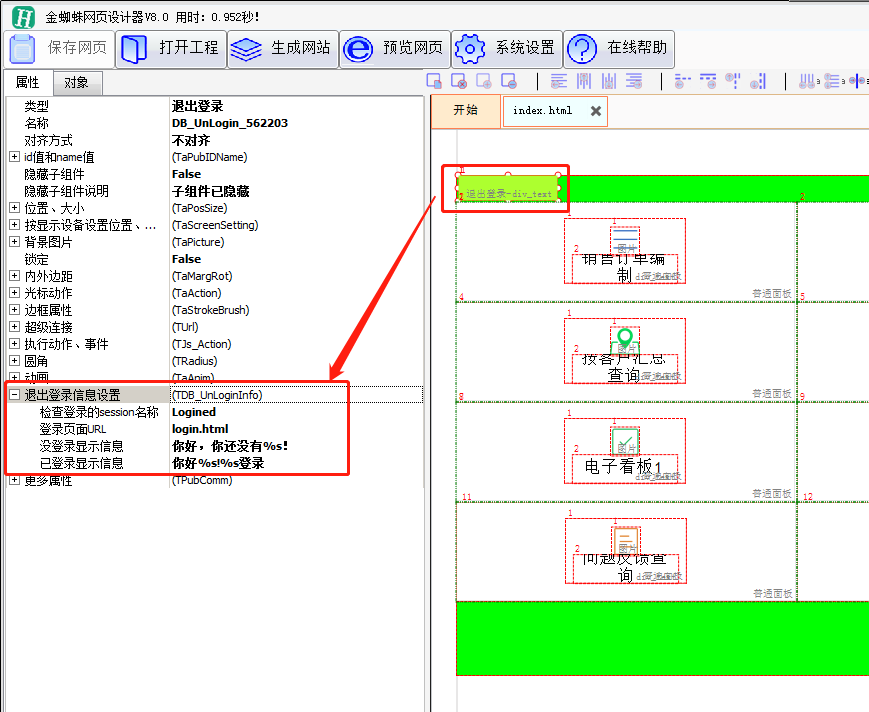Expand the 超级链接 property group
Image resolution: width=869 pixels, height=712 pixels.
tap(14, 327)
